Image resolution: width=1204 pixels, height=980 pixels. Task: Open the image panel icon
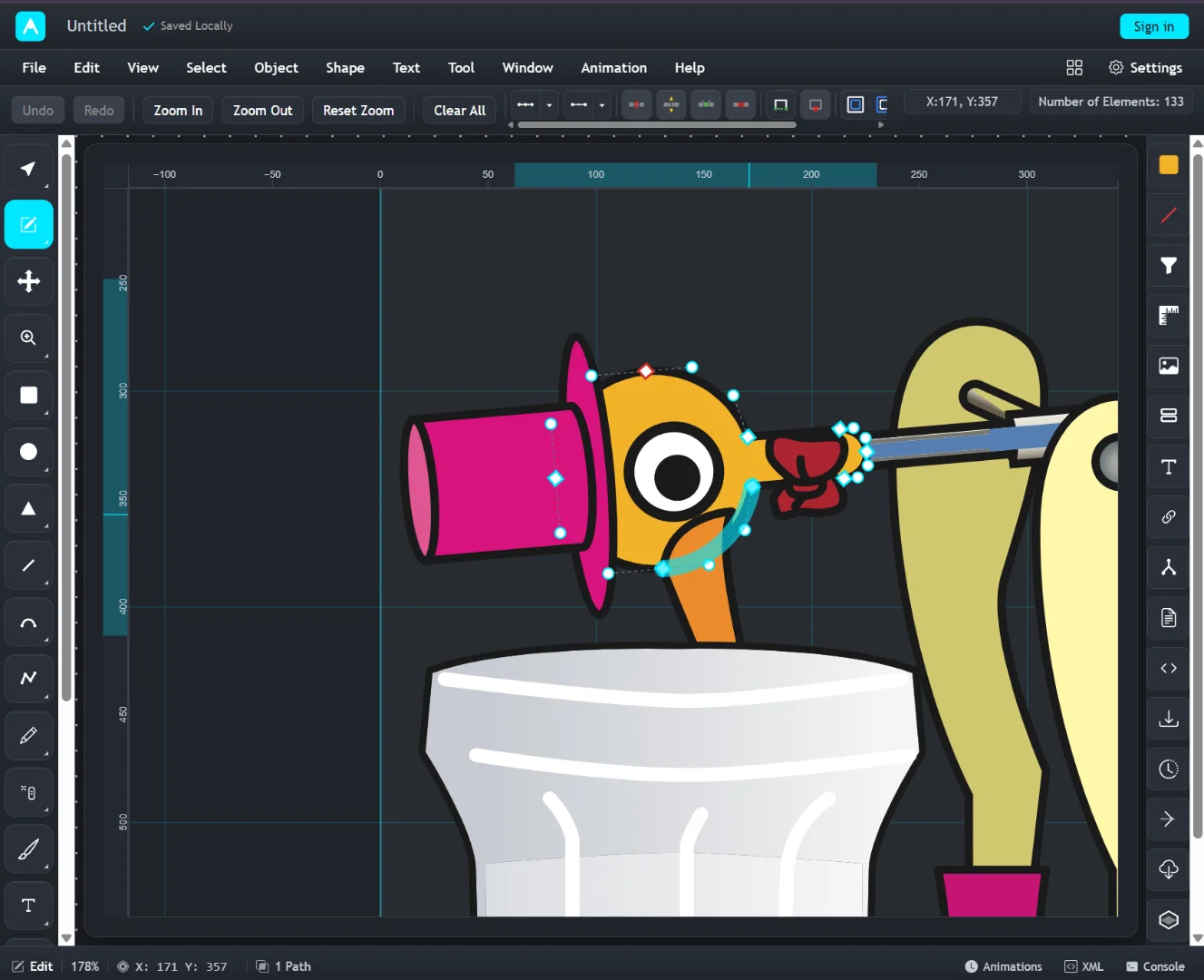[1169, 366]
